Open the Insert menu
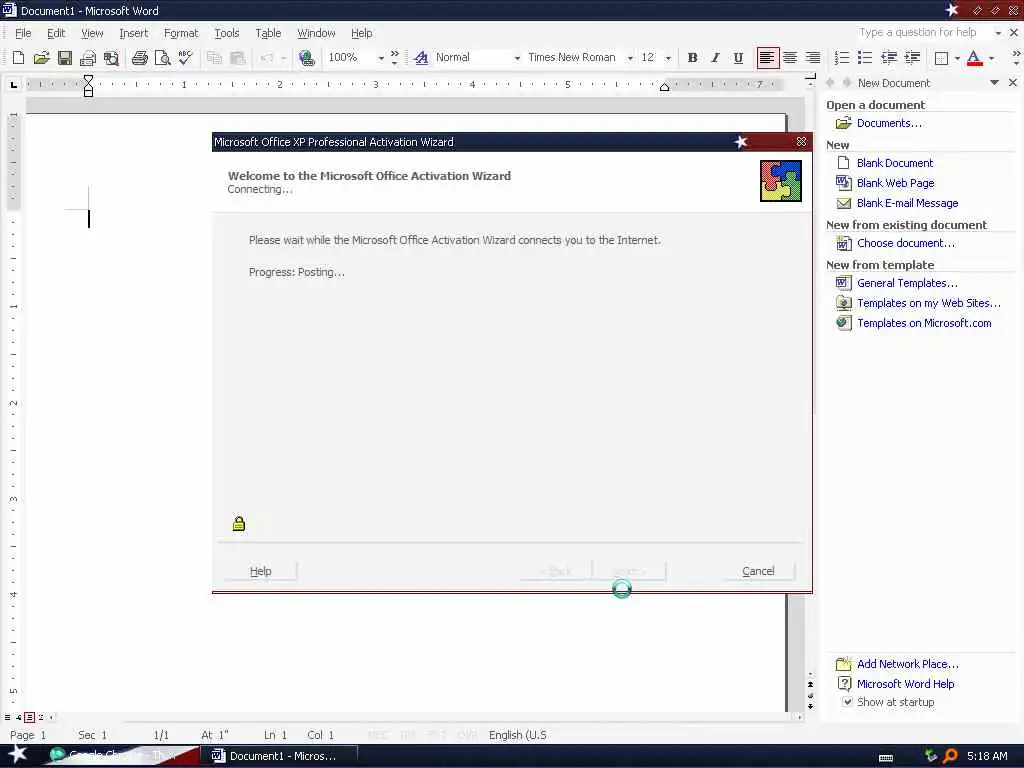The image size is (1024, 768). [133, 33]
